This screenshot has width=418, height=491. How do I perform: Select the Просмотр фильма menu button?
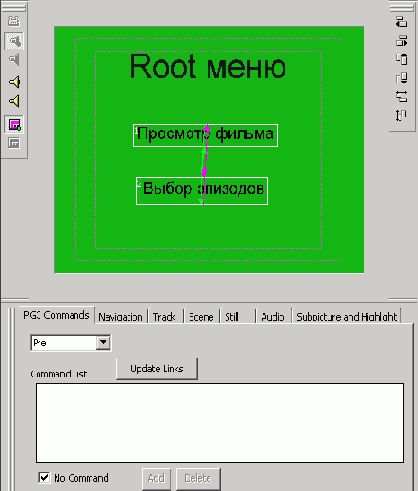click(x=205, y=135)
